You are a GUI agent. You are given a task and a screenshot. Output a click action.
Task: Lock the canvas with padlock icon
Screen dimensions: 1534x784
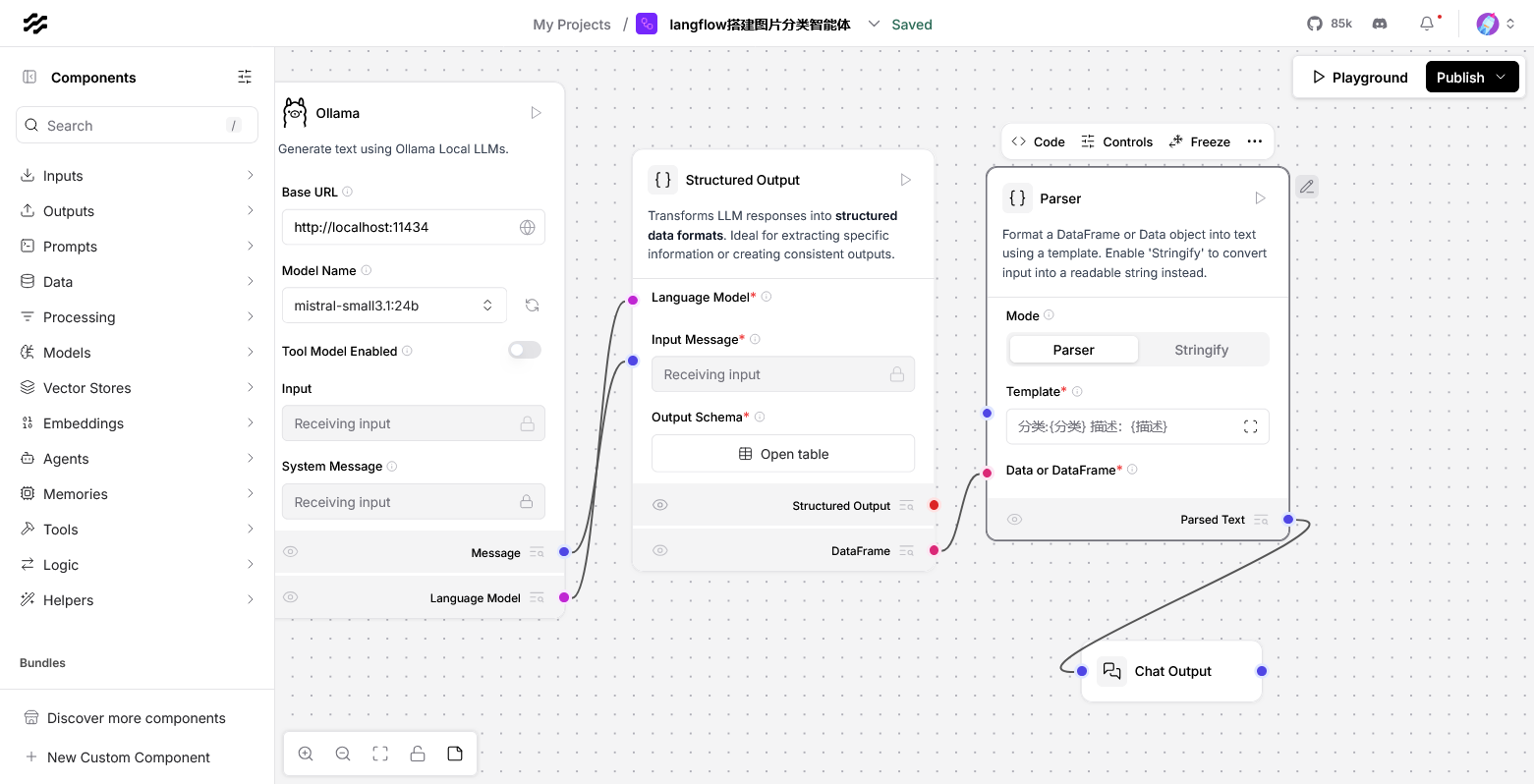(418, 754)
